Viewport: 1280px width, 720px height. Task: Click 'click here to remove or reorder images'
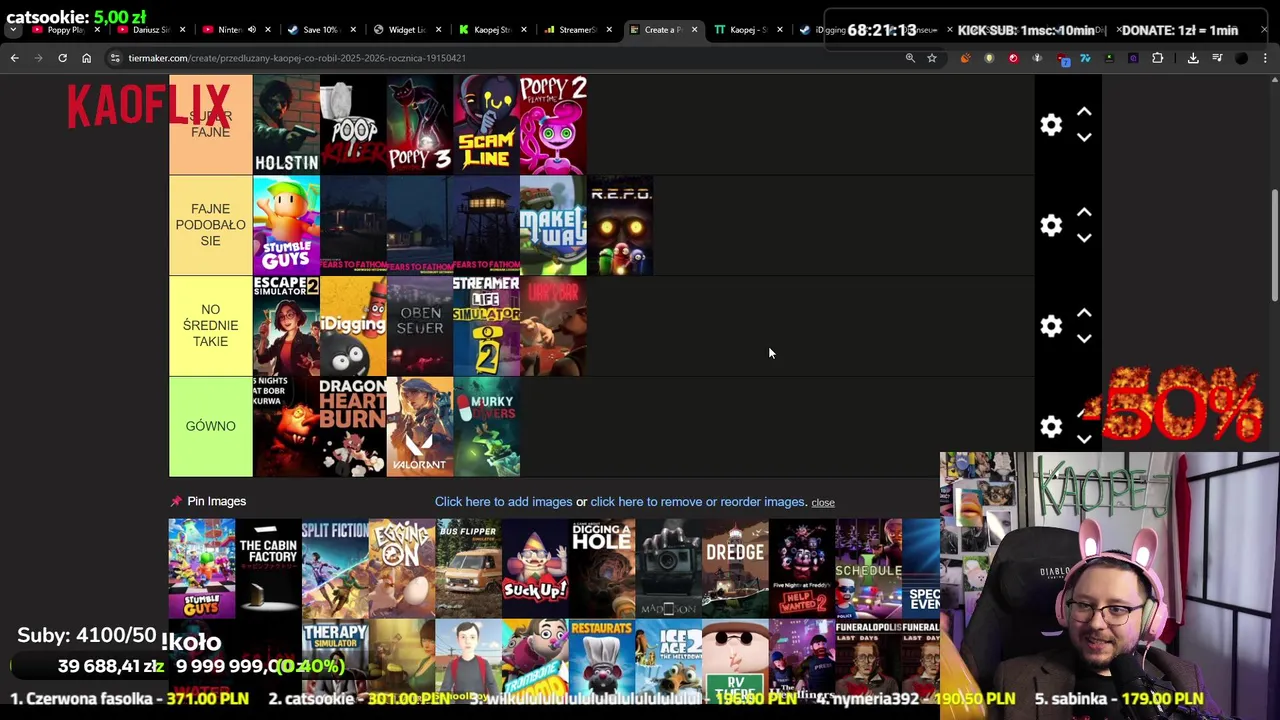(x=698, y=502)
